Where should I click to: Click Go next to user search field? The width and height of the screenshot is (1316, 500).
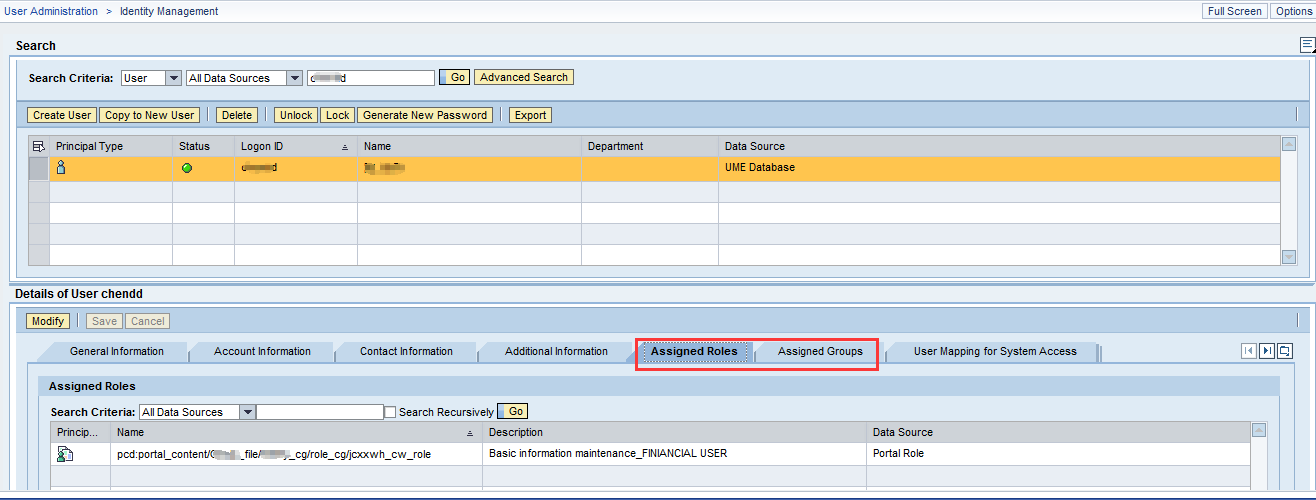tap(454, 77)
